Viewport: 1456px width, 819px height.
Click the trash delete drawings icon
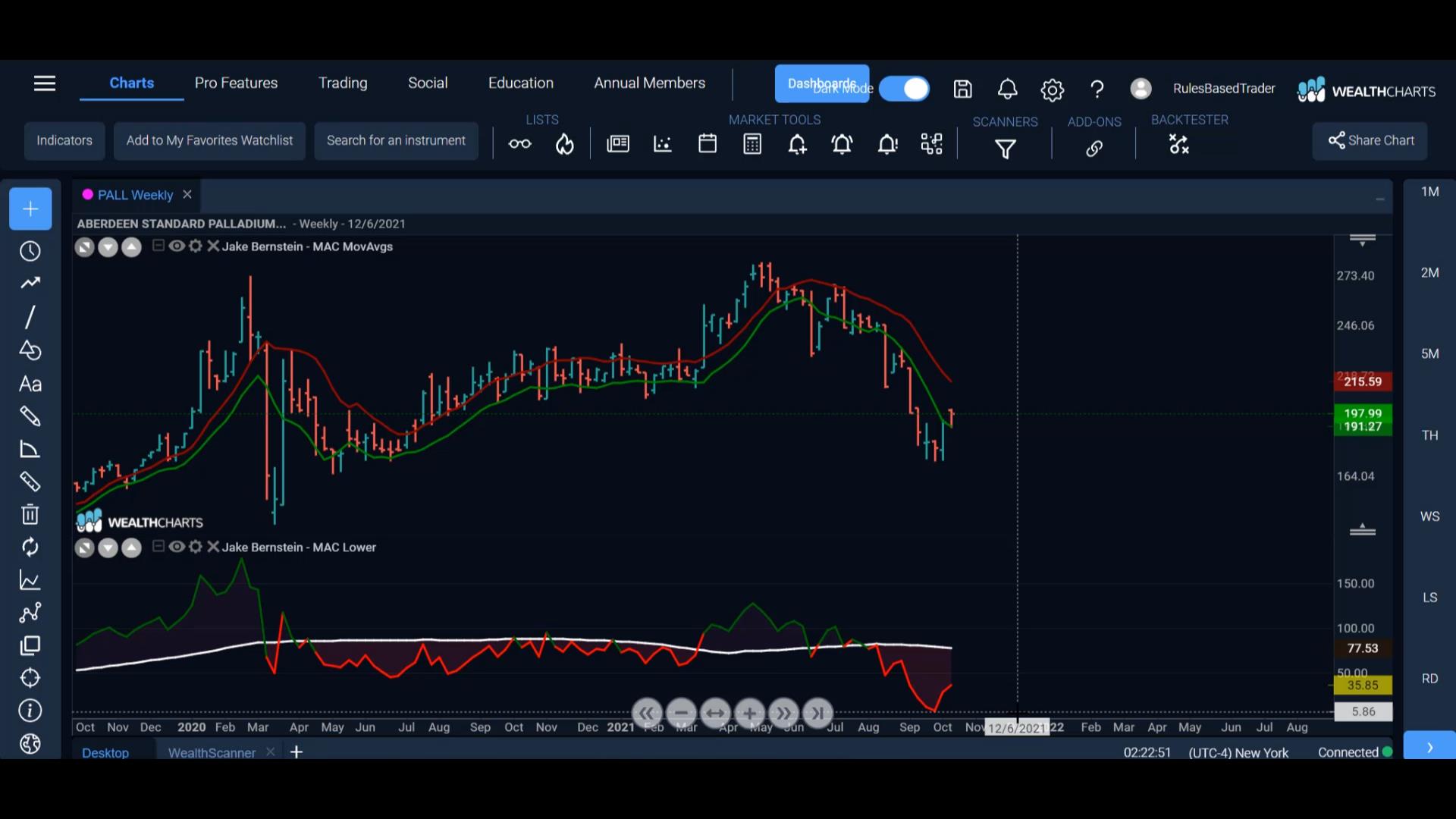pos(30,514)
